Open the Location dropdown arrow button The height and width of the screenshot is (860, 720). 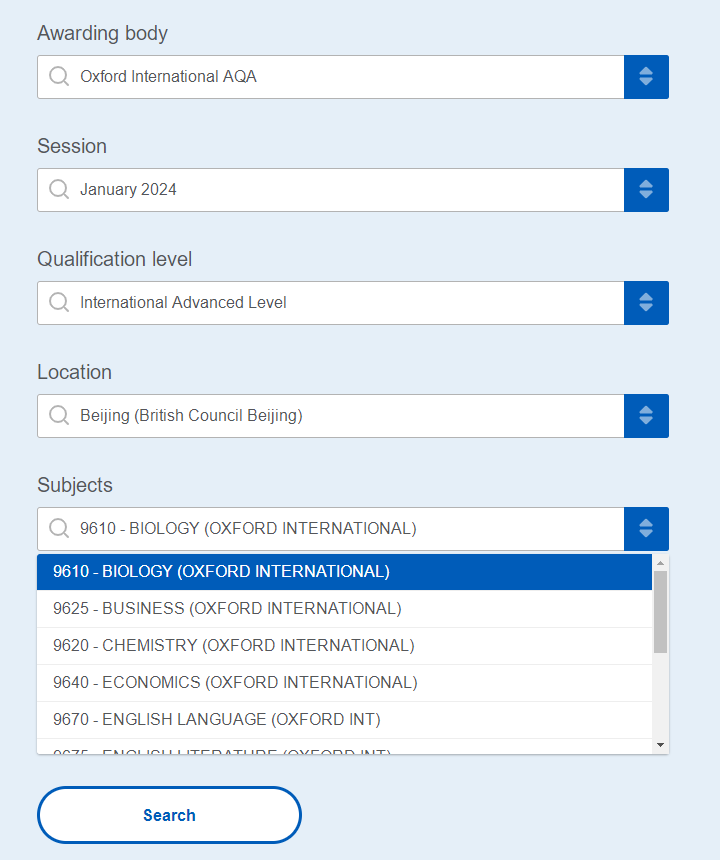pyautogui.click(x=646, y=416)
